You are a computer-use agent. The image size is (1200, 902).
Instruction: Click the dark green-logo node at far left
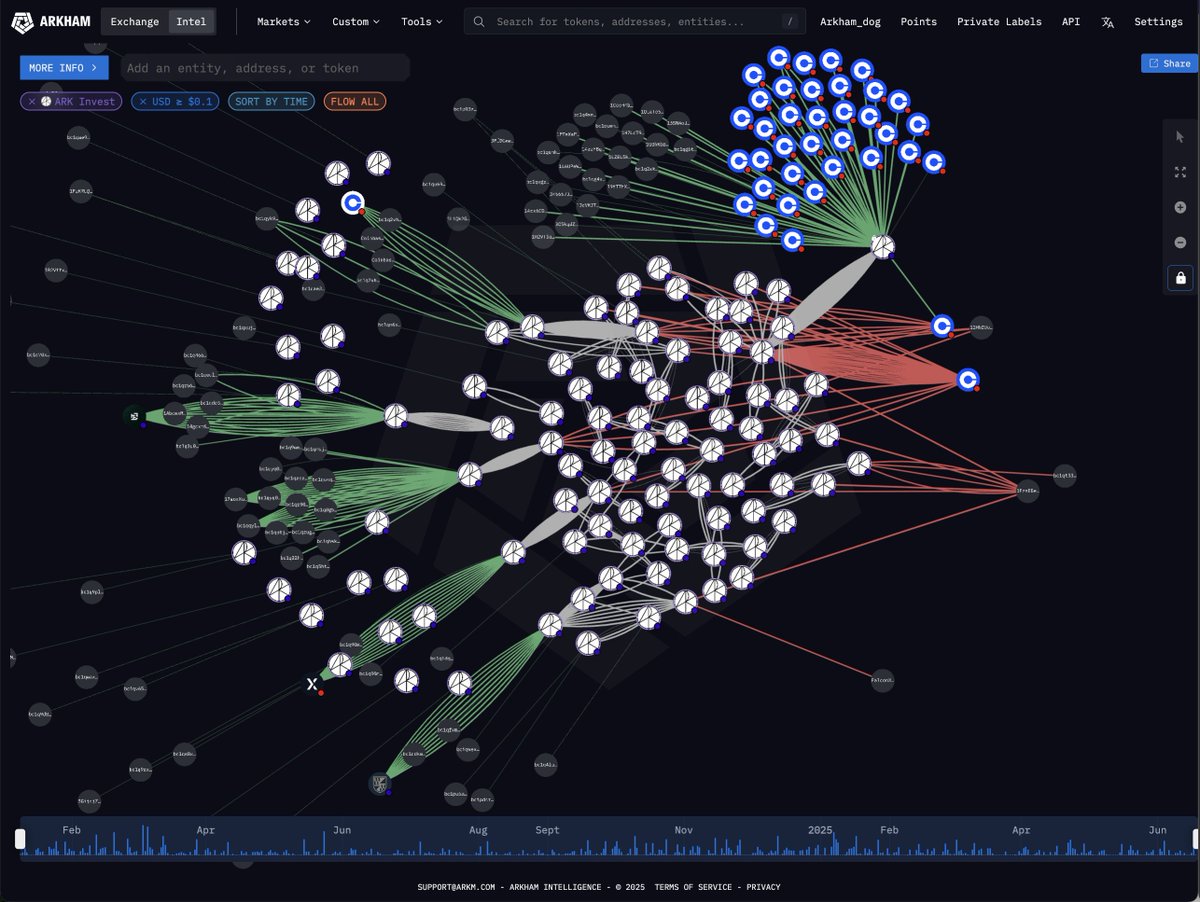coord(133,415)
